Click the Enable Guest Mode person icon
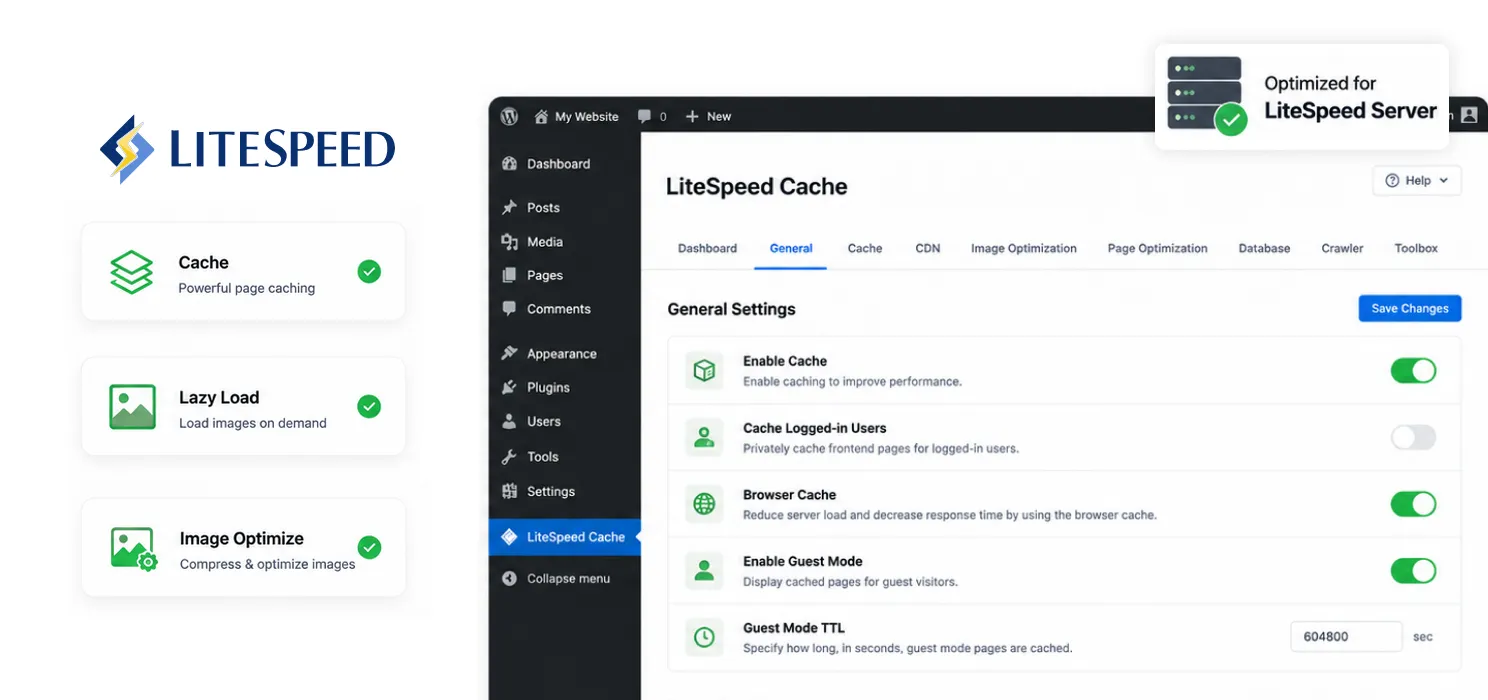Viewport: 1488px width, 700px height. click(704, 571)
